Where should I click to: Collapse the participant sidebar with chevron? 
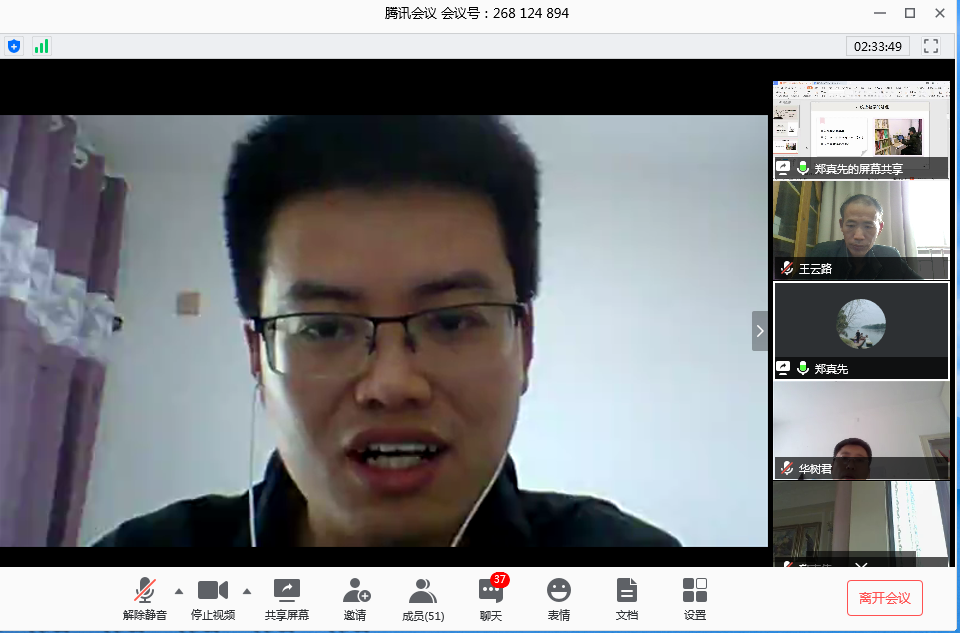tap(760, 331)
